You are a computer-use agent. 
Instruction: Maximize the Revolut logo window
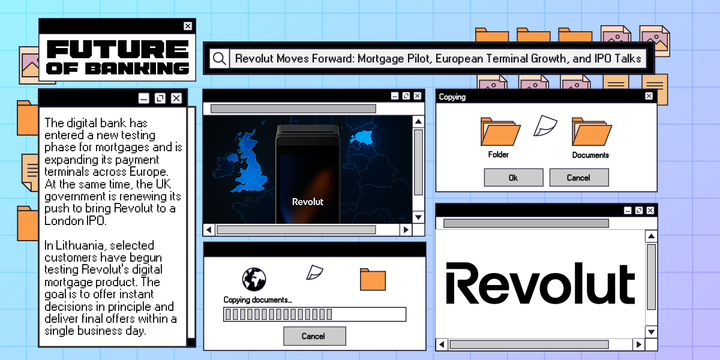click(638, 210)
